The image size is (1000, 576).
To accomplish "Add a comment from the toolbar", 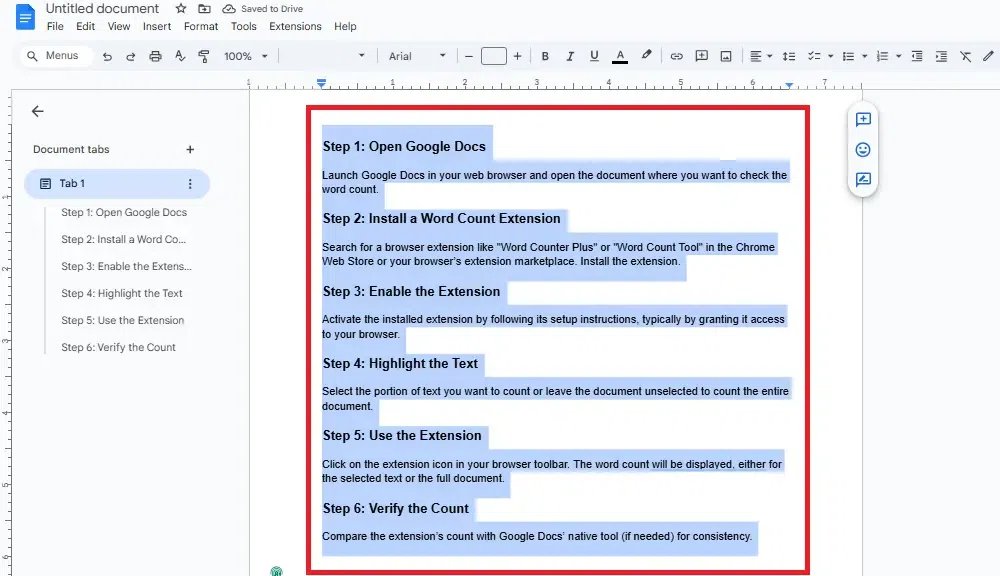I will (x=702, y=56).
